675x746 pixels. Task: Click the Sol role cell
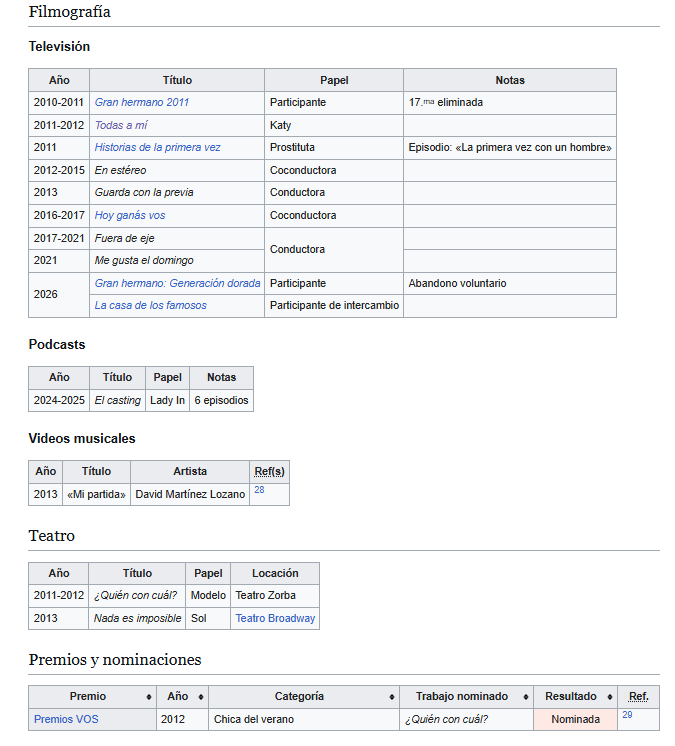click(208, 618)
